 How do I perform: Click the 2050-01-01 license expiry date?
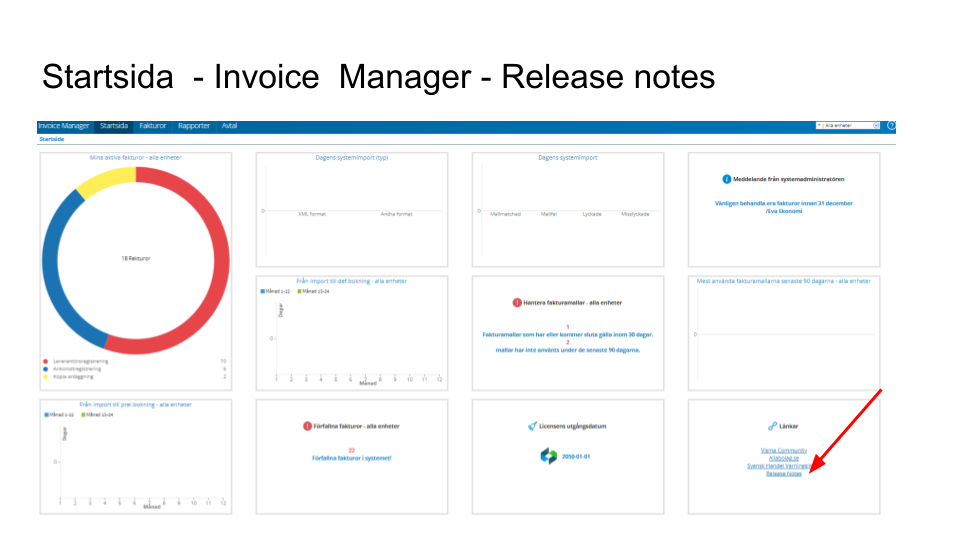coord(576,457)
